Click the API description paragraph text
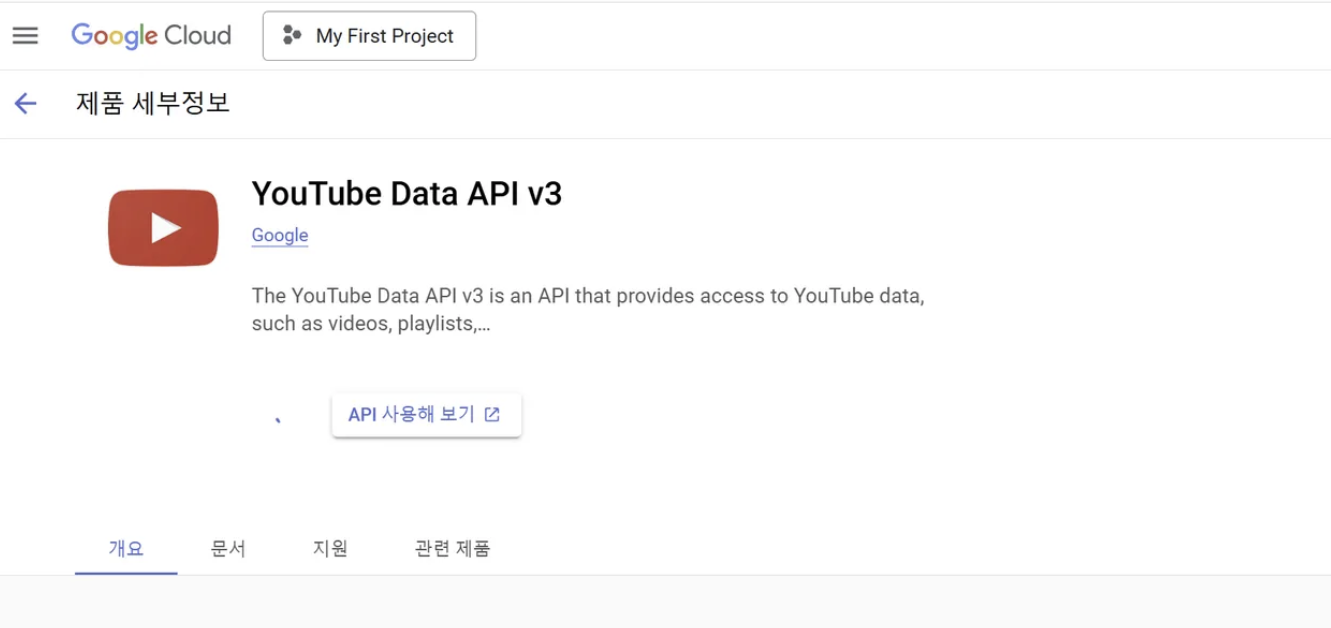Image resolution: width=1331 pixels, height=628 pixels. coord(588,310)
